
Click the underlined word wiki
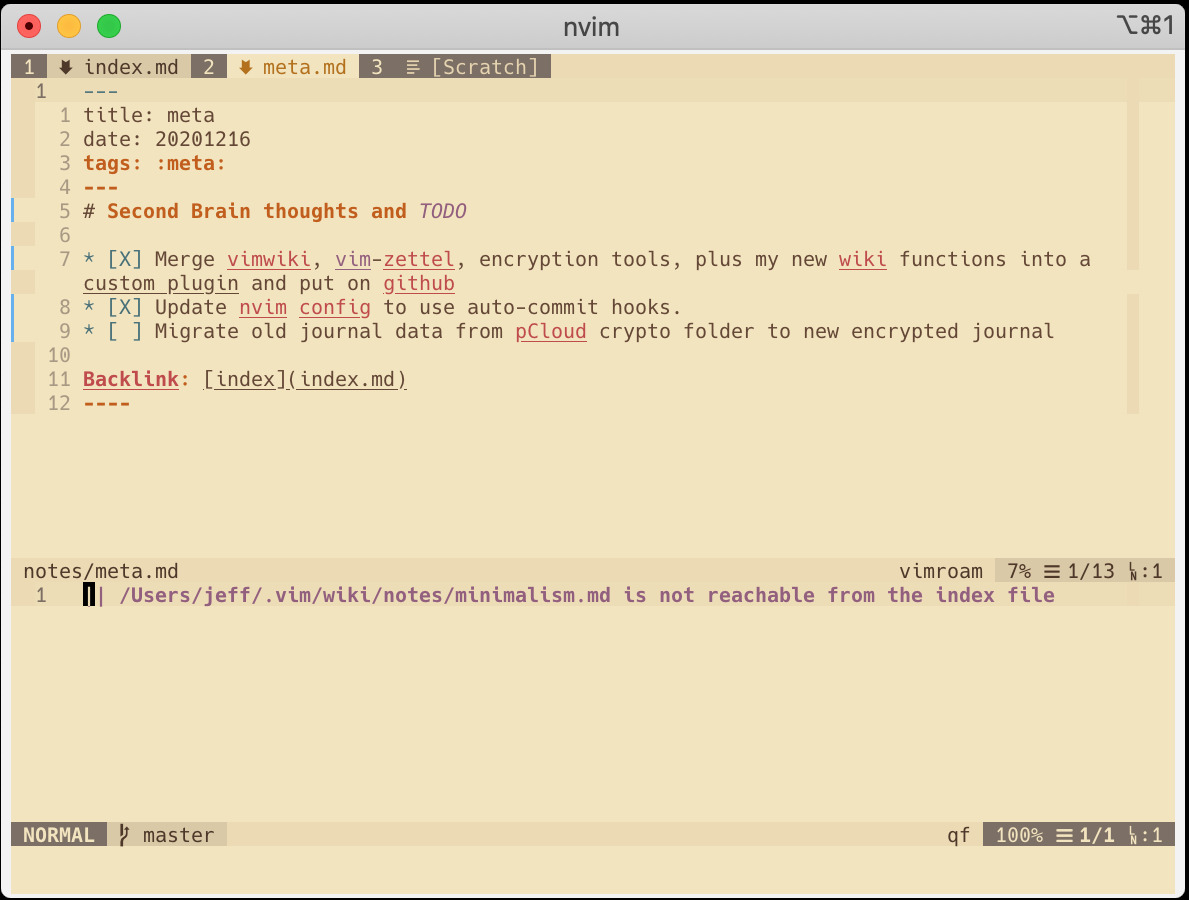click(862, 259)
